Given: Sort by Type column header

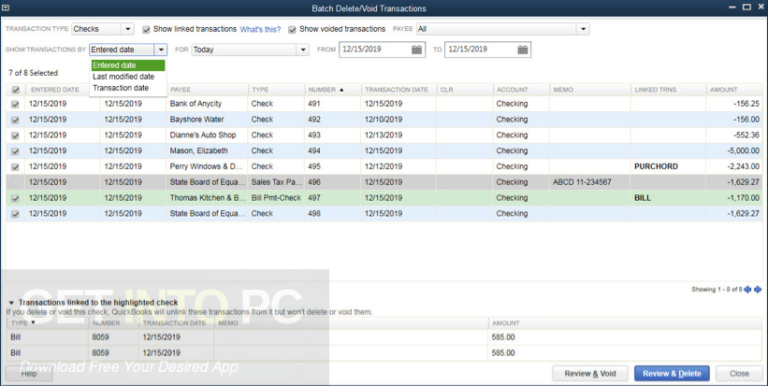Looking at the screenshot, I should tap(276, 90).
